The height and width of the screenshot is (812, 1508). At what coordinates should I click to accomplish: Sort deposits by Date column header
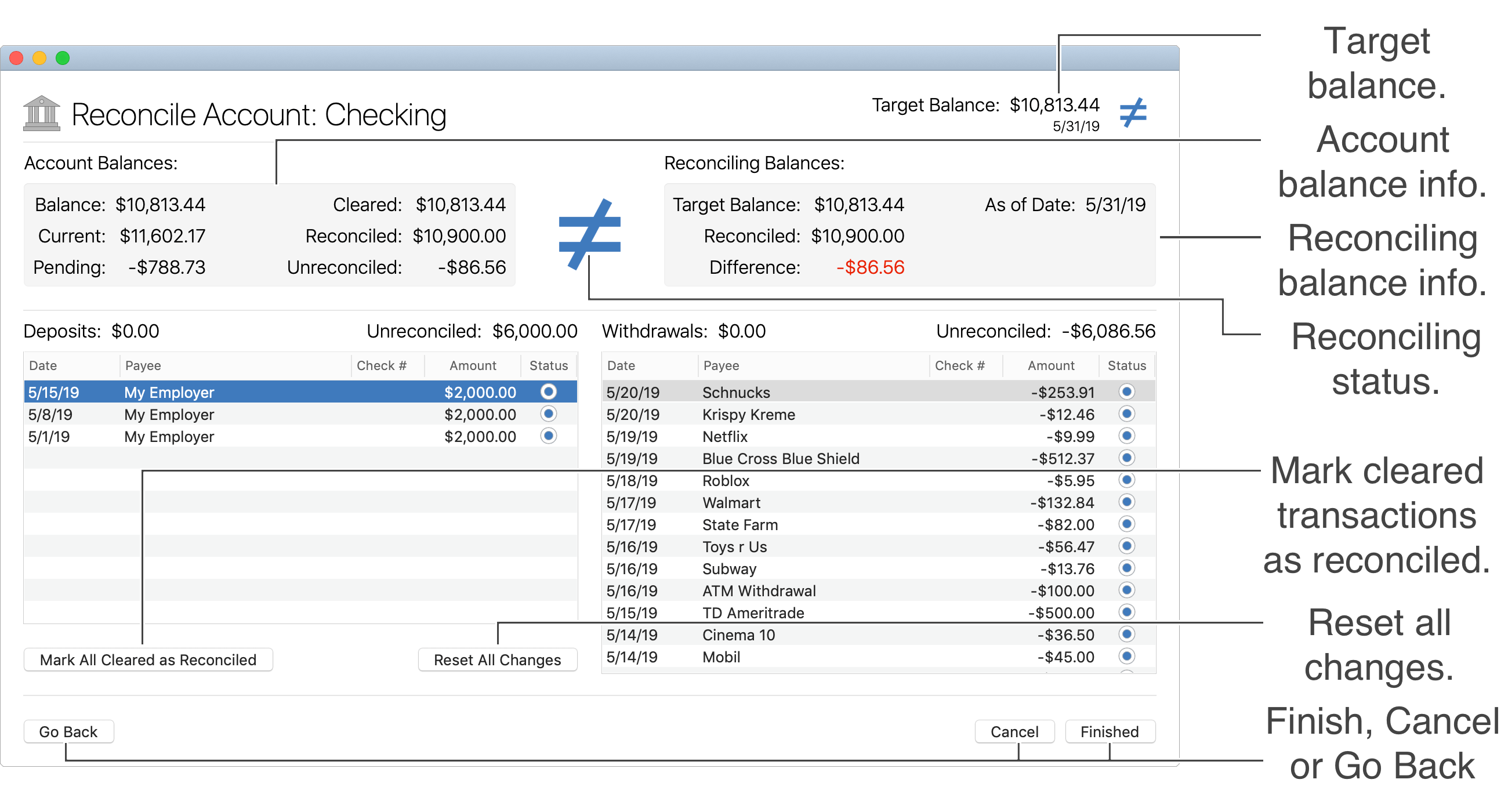click(43, 365)
